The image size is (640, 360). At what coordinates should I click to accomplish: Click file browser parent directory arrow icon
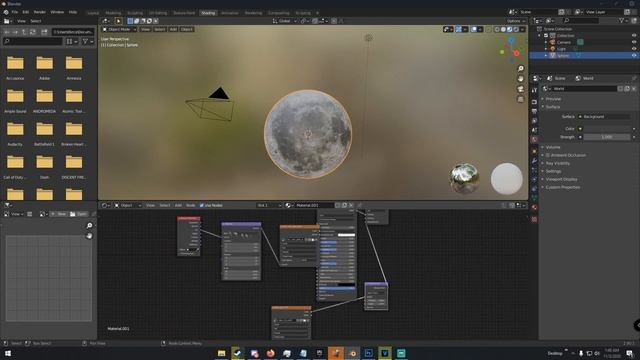[24, 32]
